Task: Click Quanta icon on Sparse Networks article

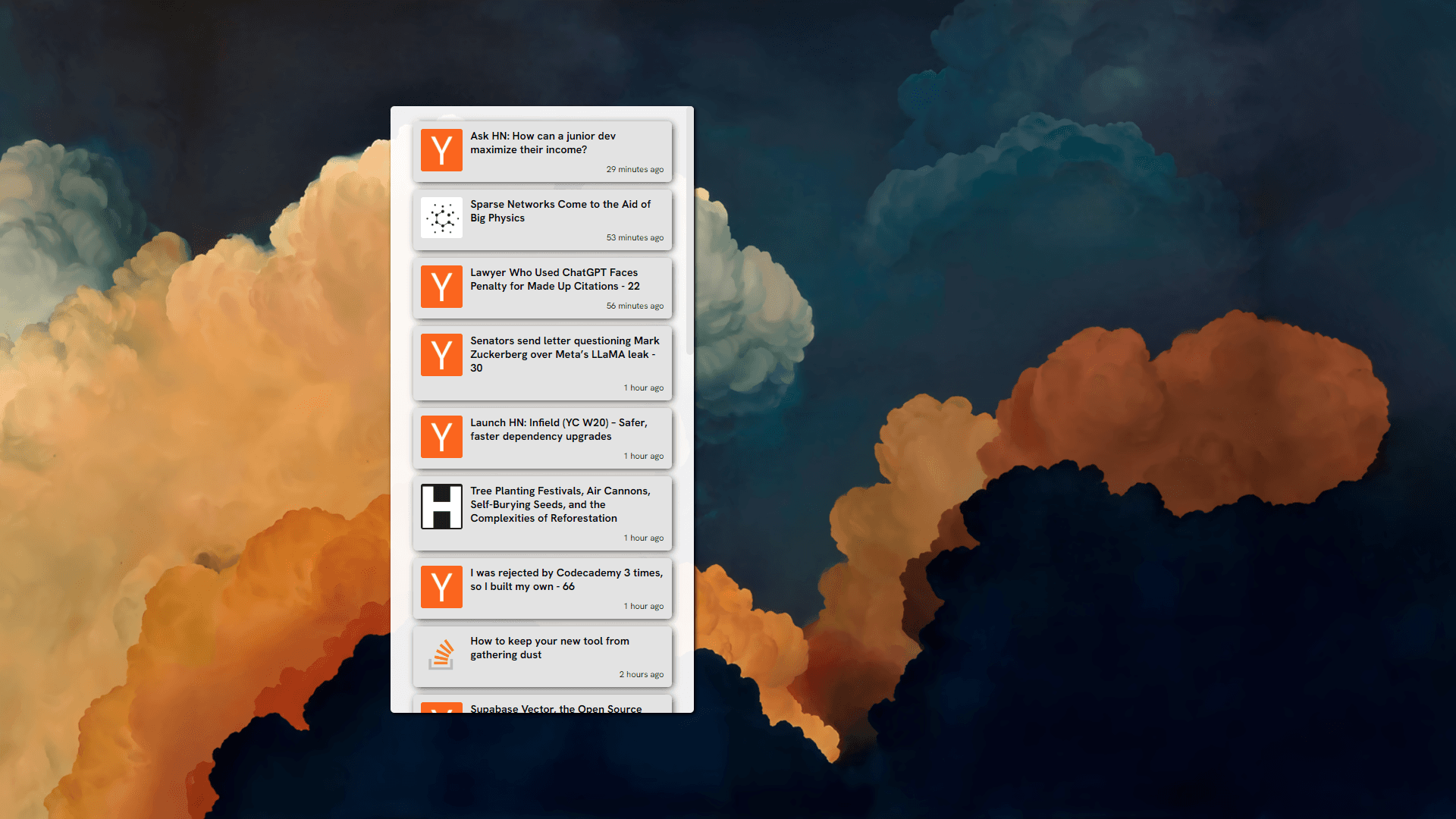Action: coord(441,218)
